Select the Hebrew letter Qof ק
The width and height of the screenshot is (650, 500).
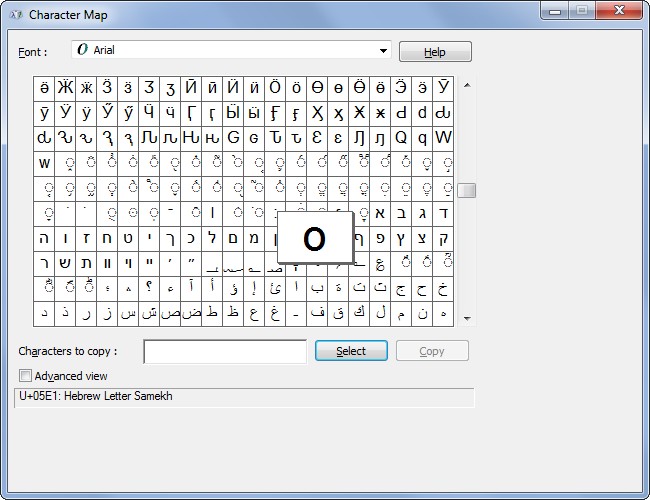(443, 238)
